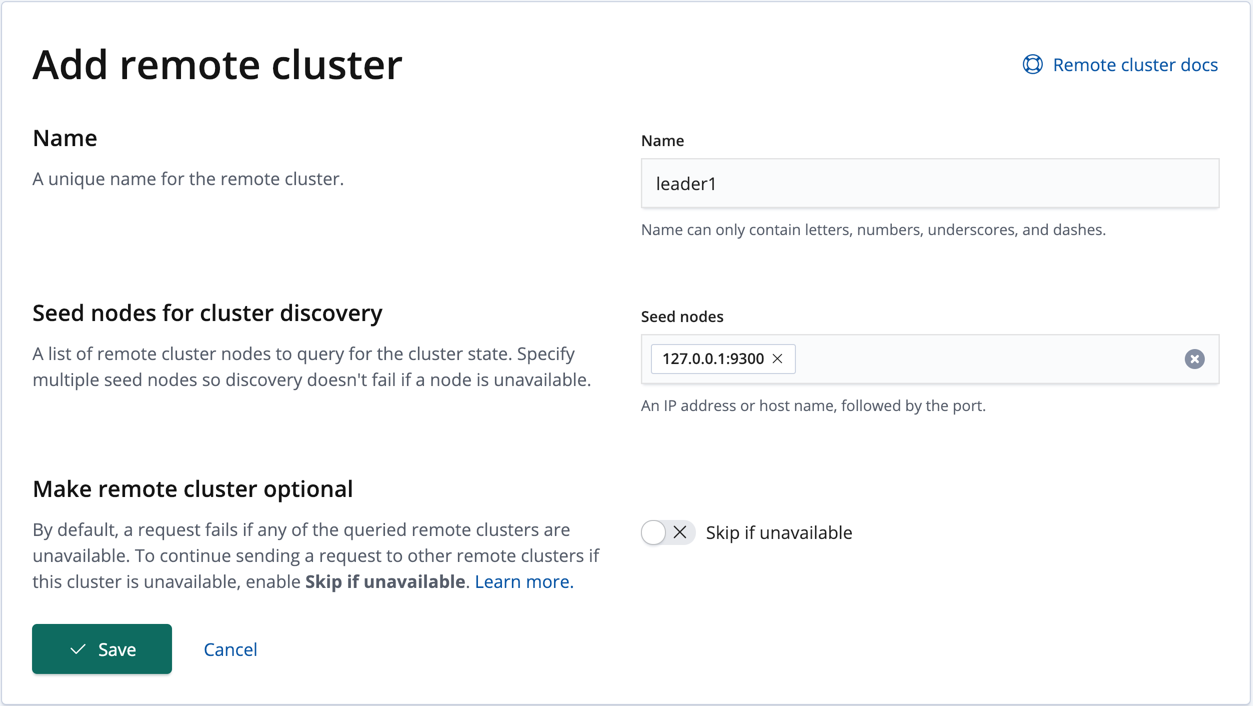Click the checkmark icon on the Save button

coord(77,649)
